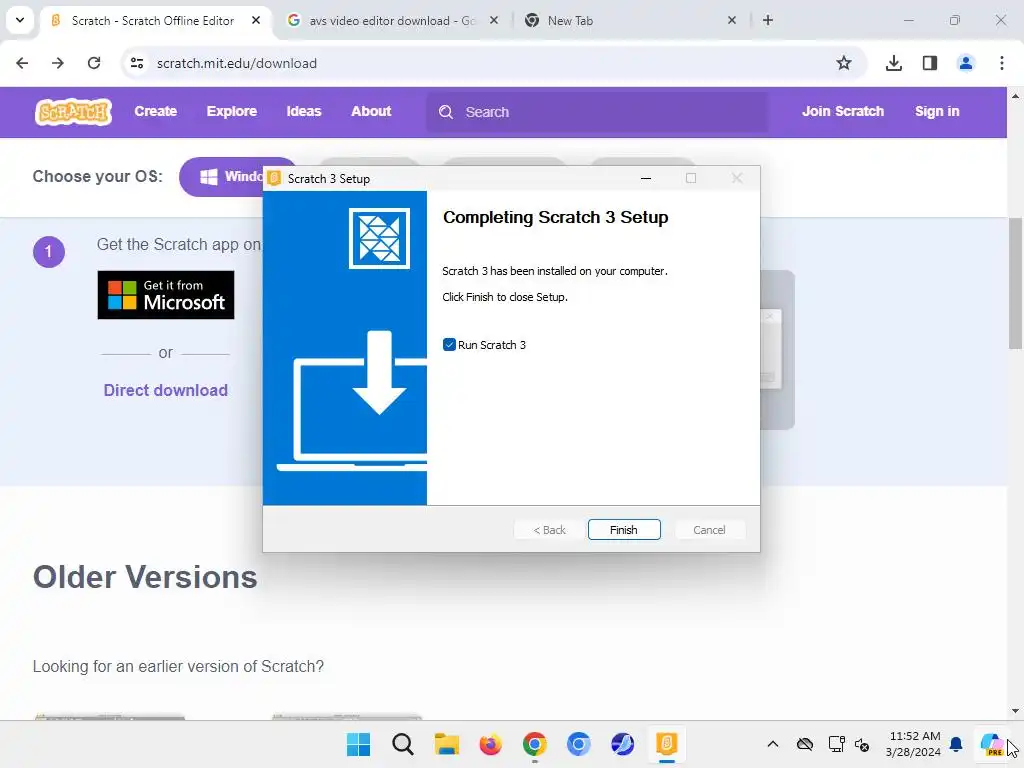Click the browser forward arrow
The image size is (1024, 768).
[58, 63]
